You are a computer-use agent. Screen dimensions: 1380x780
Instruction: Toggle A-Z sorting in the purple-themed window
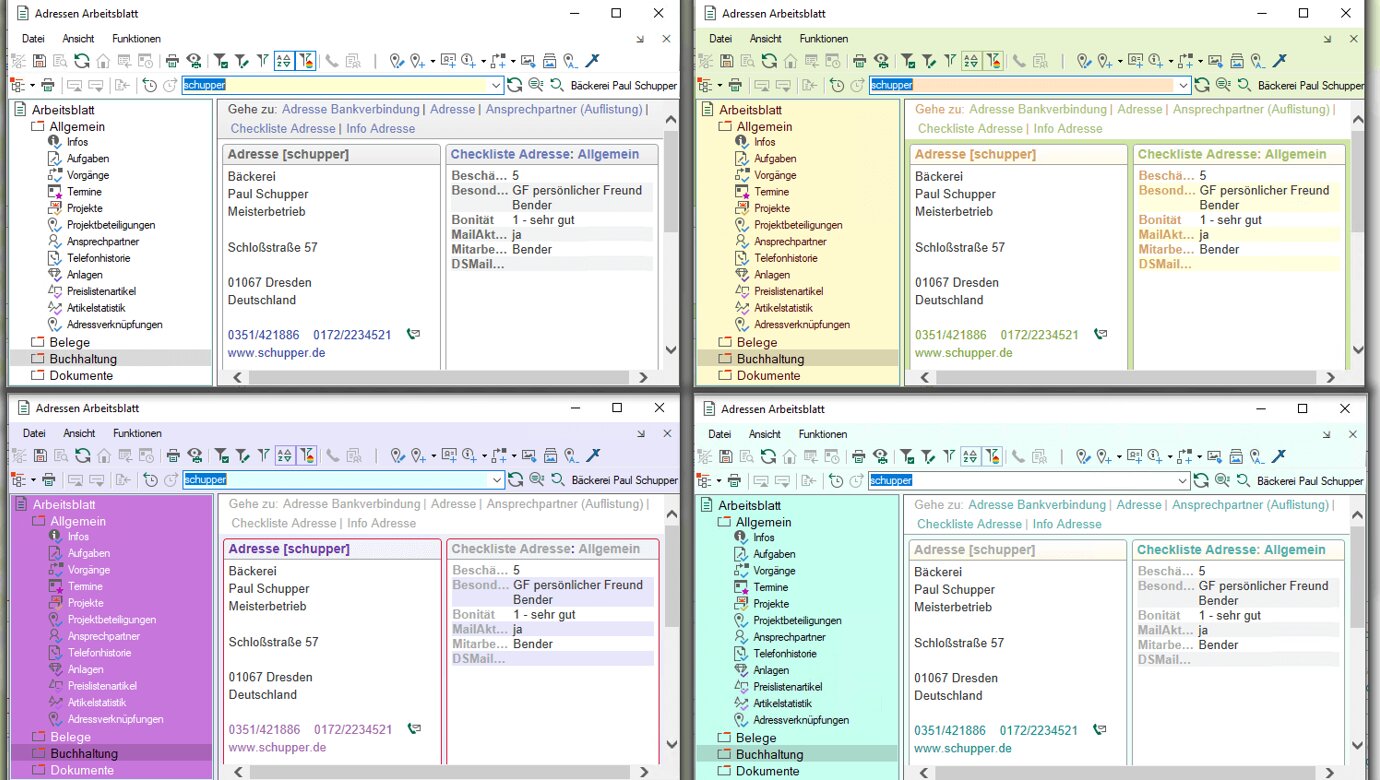[285, 456]
